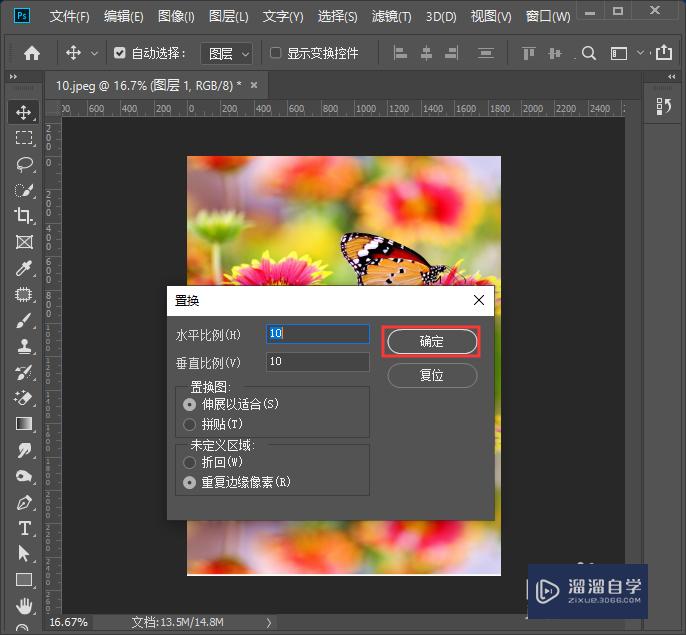
Task: Expand the Move tool preset arrow
Action: point(94,53)
